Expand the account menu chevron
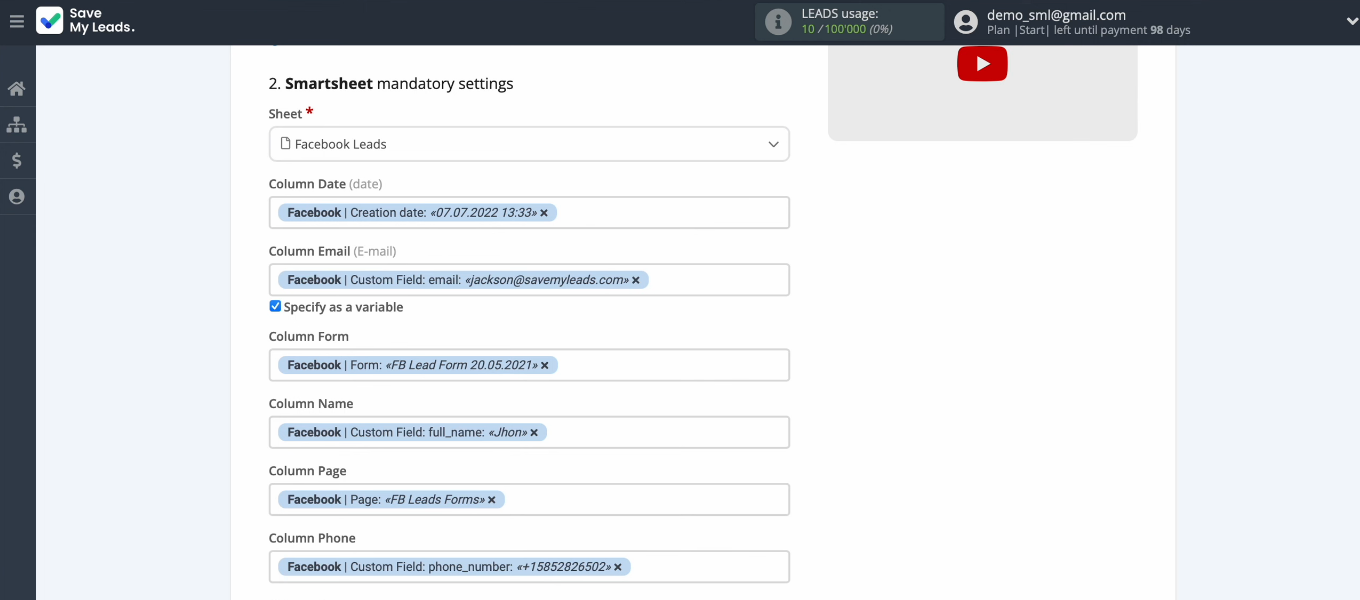This screenshot has width=1360, height=600. [1351, 22]
